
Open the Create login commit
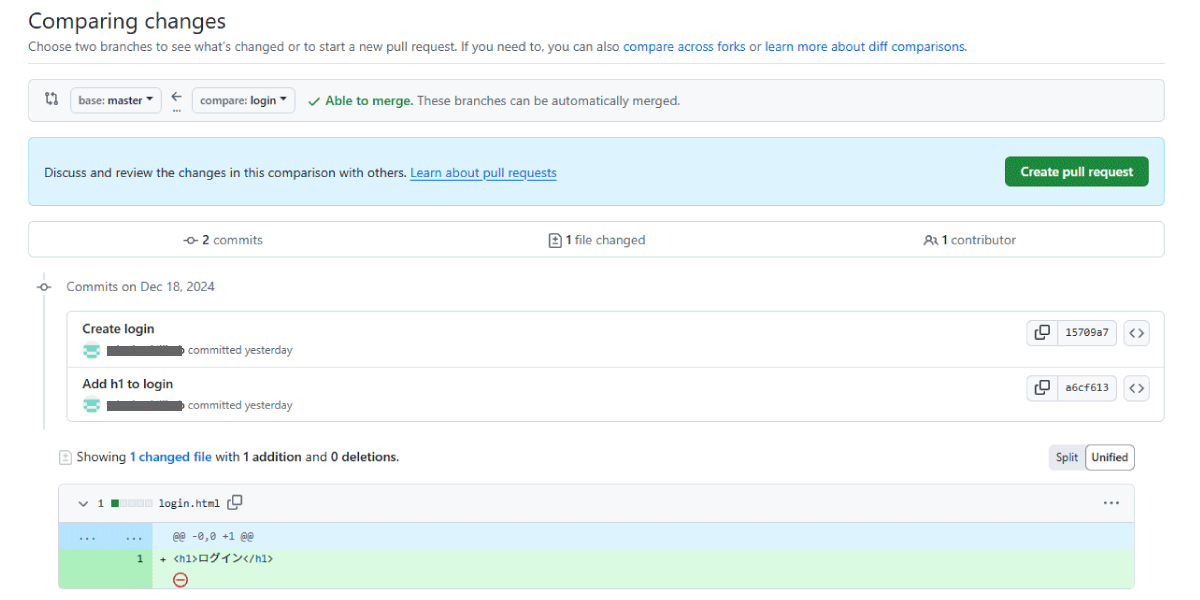(118, 329)
